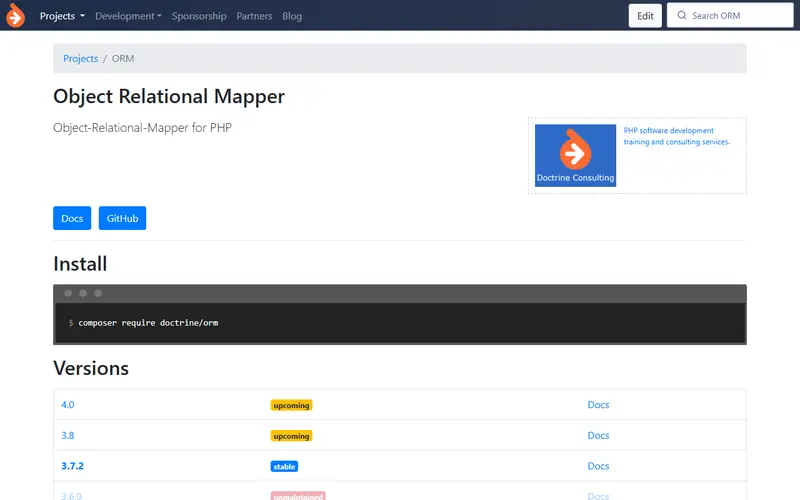Click the Versions heading
Screen dimensions: 800x500
point(91,368)
